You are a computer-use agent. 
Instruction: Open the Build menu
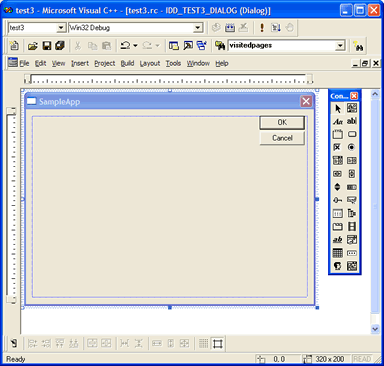coord(127,63)
